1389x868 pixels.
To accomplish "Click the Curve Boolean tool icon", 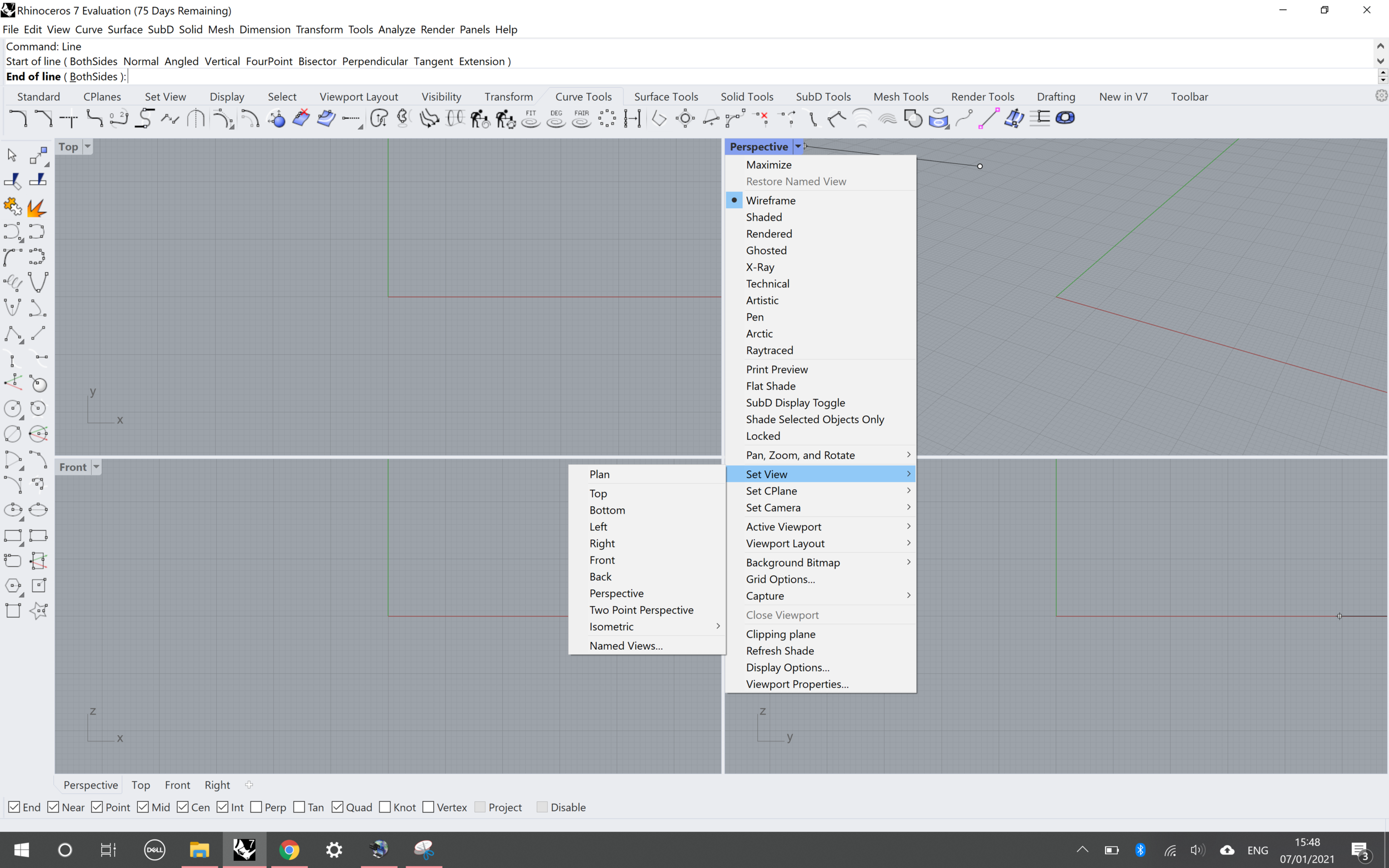I will (x=913, y=118).
